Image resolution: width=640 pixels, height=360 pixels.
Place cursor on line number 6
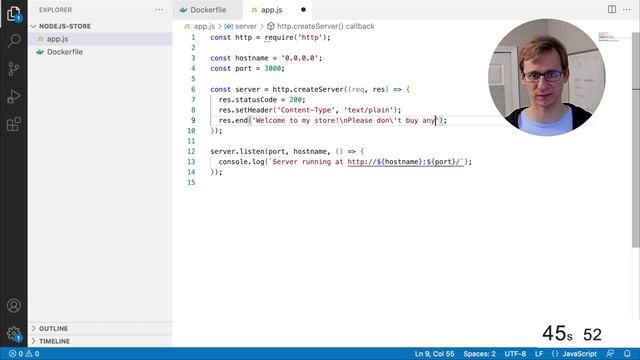point(193,89)
